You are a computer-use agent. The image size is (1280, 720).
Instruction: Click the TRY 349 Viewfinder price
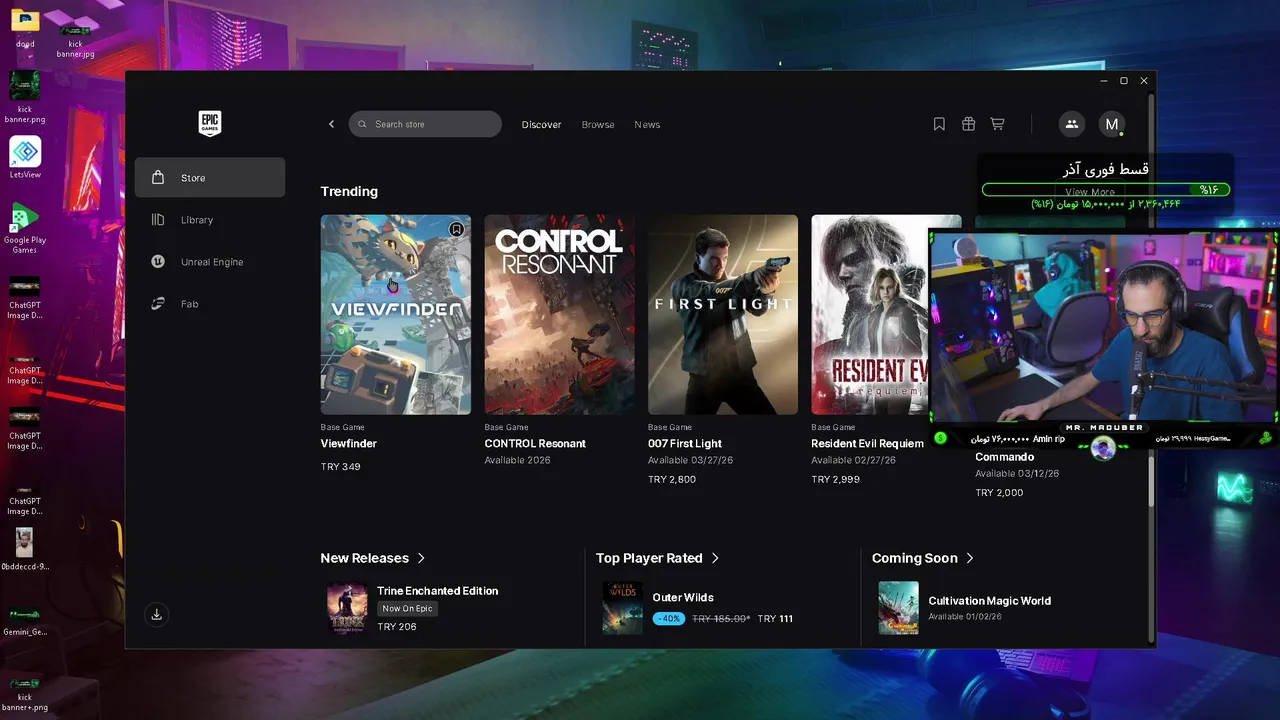click(340, 467)
